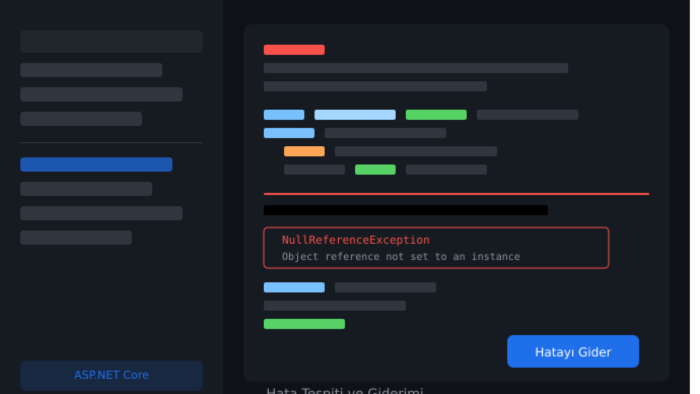This screenshot has height=394, width=700.
Task: Click 'Object reference not set to an instance' text
Action: click(401, 257)
